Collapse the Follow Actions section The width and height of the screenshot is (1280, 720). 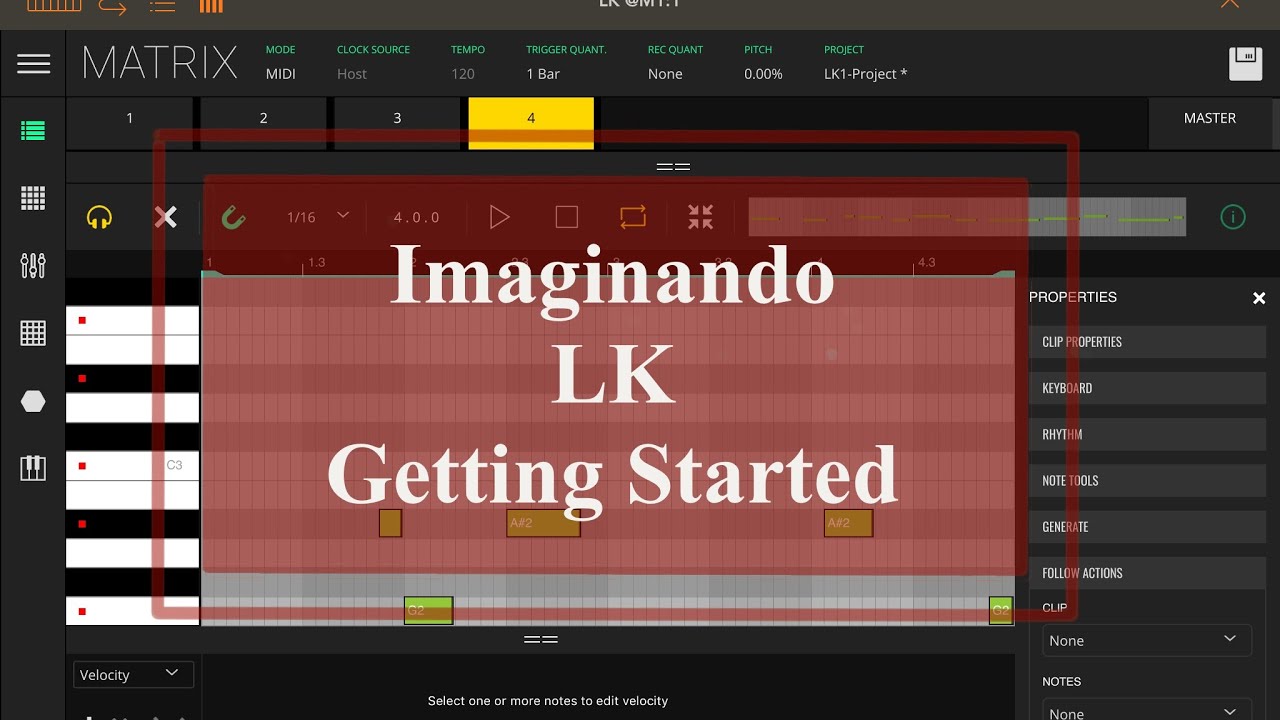click(1147, 573)
